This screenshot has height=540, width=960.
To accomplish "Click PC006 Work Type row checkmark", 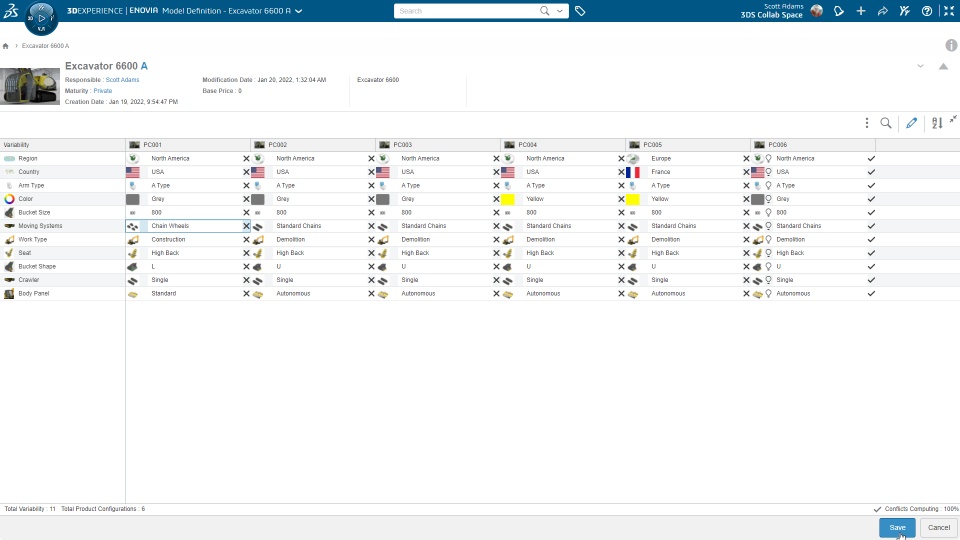I will 871,239.
